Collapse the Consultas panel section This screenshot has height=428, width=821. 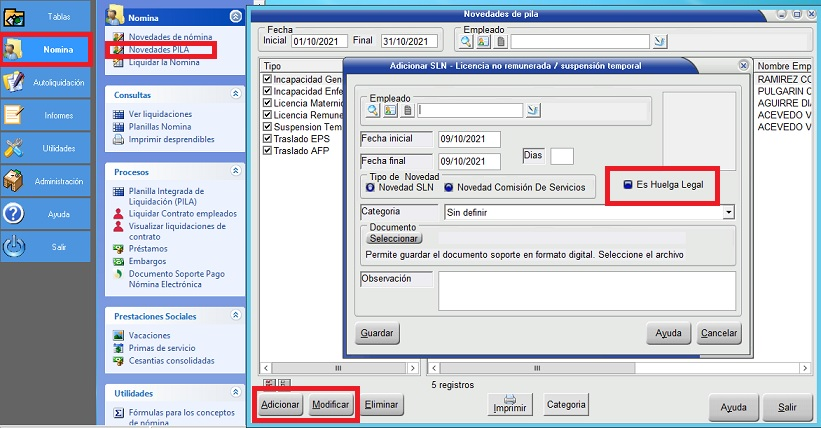235,93
